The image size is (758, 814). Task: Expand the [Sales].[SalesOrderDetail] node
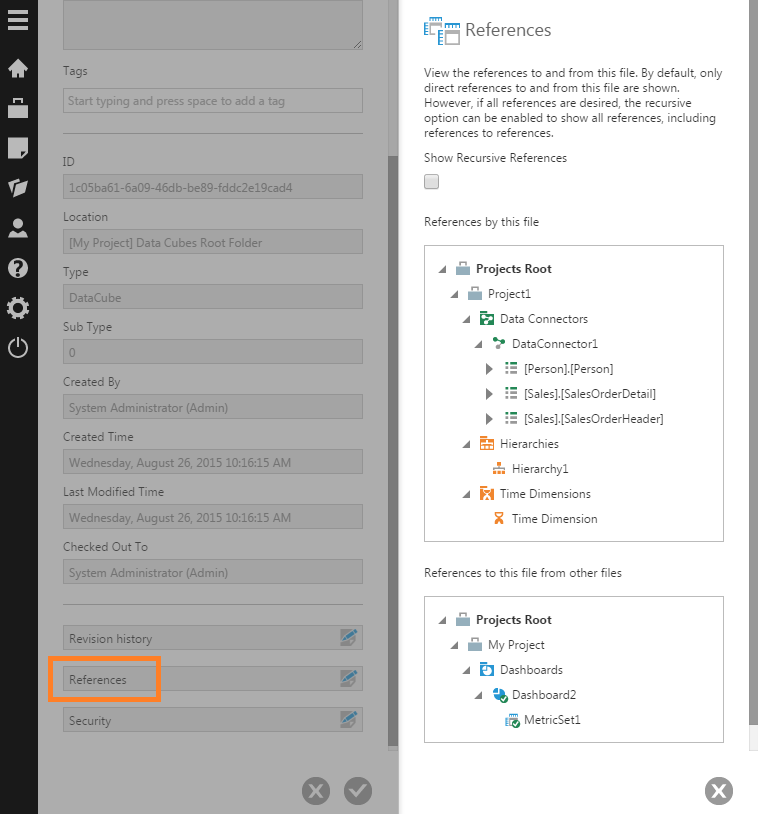pyautogui.click(x=489, y=394)
